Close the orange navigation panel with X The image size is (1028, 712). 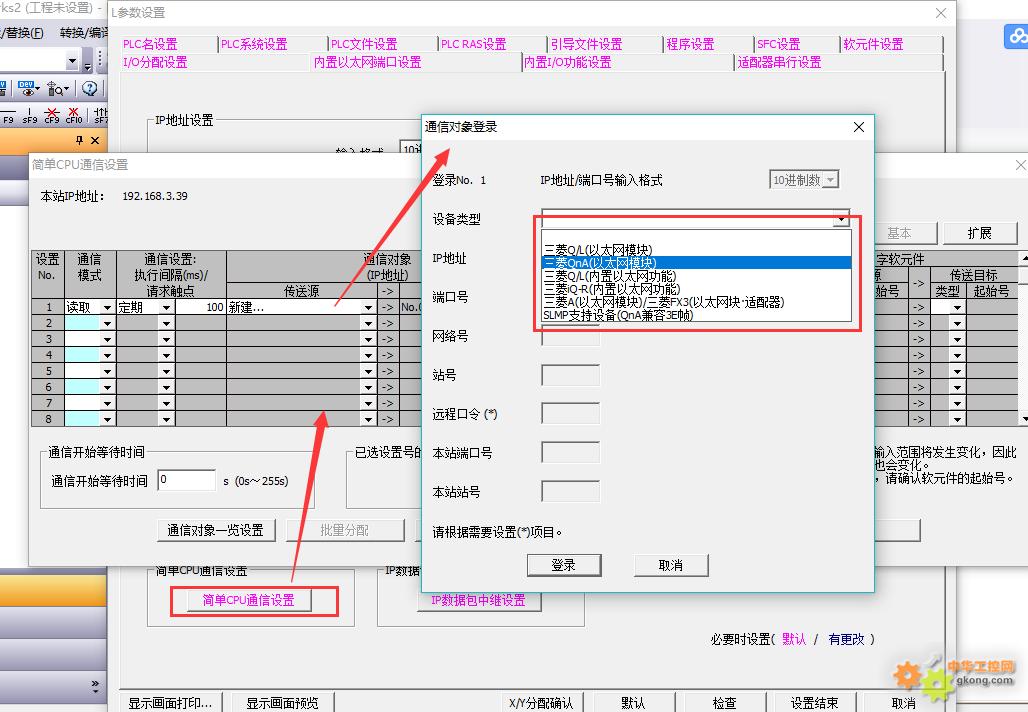pos(95,140)
